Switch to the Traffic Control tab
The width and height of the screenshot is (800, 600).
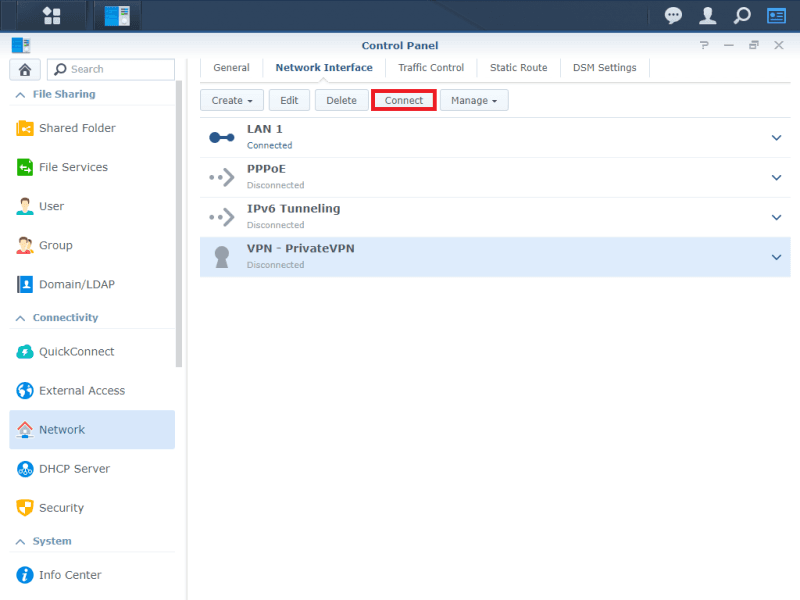pos(431,68)
